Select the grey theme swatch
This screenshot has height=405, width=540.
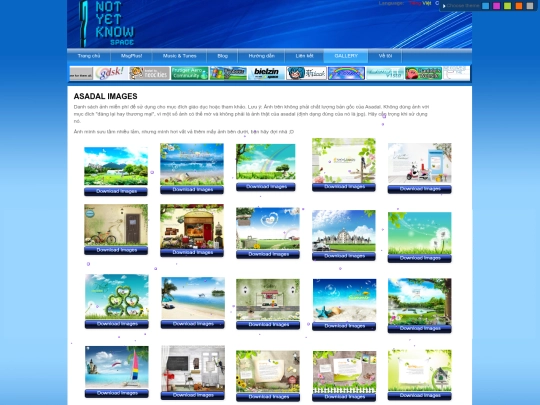530,6
